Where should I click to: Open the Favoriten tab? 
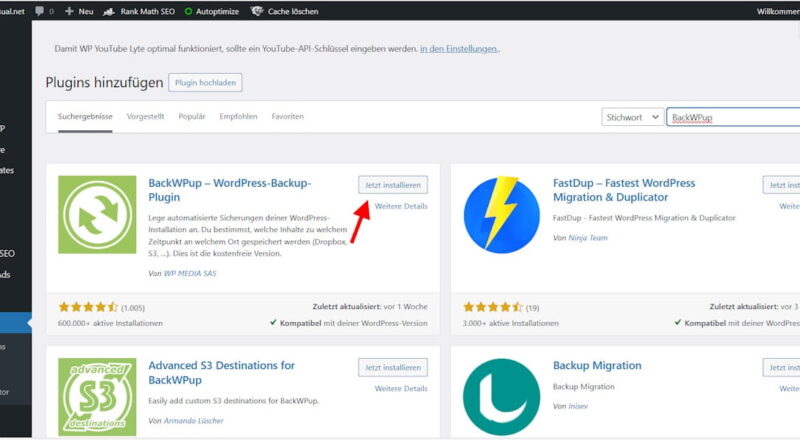288,116
